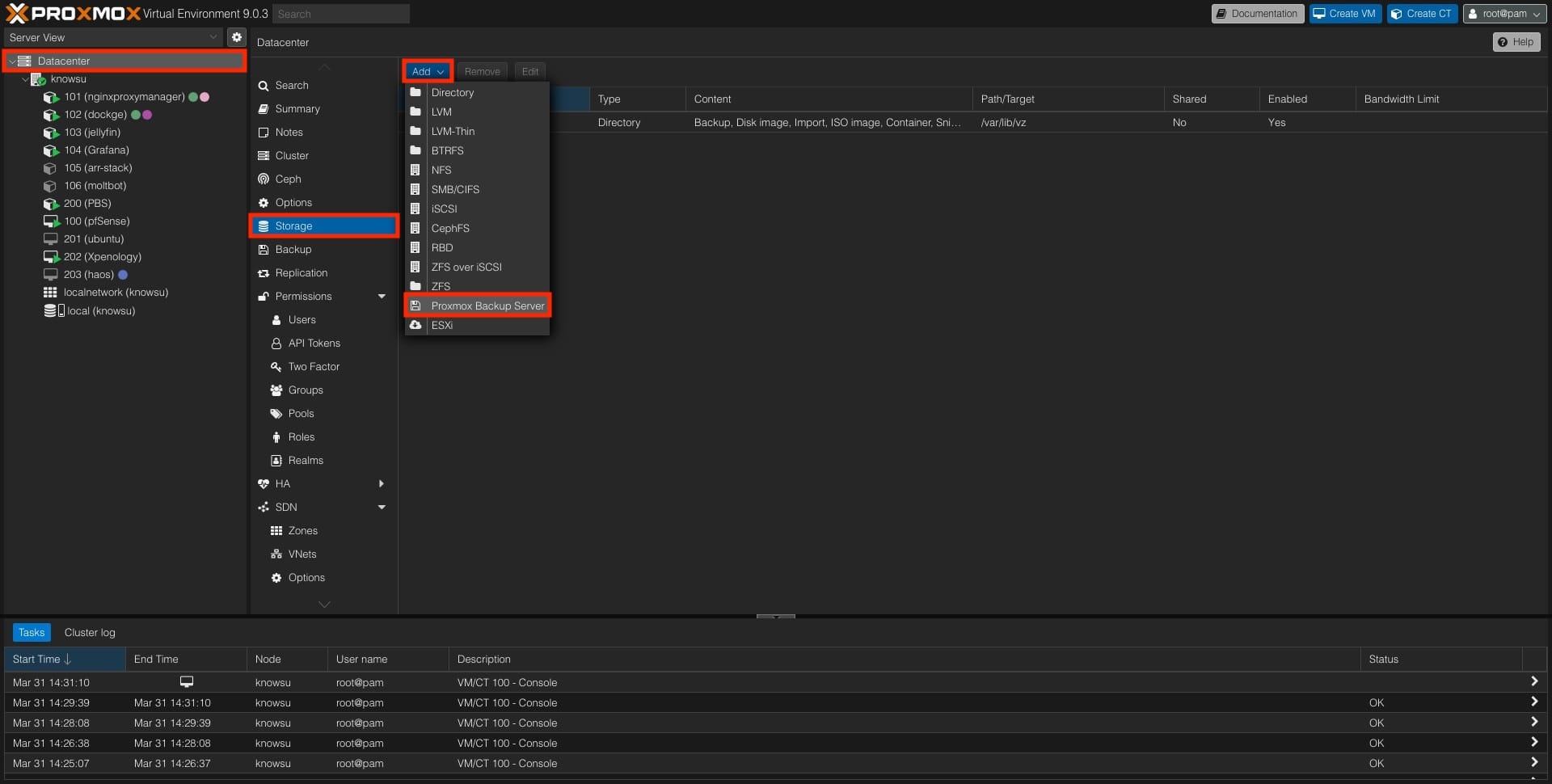Open the Replication panel icon

pos(264,273)
